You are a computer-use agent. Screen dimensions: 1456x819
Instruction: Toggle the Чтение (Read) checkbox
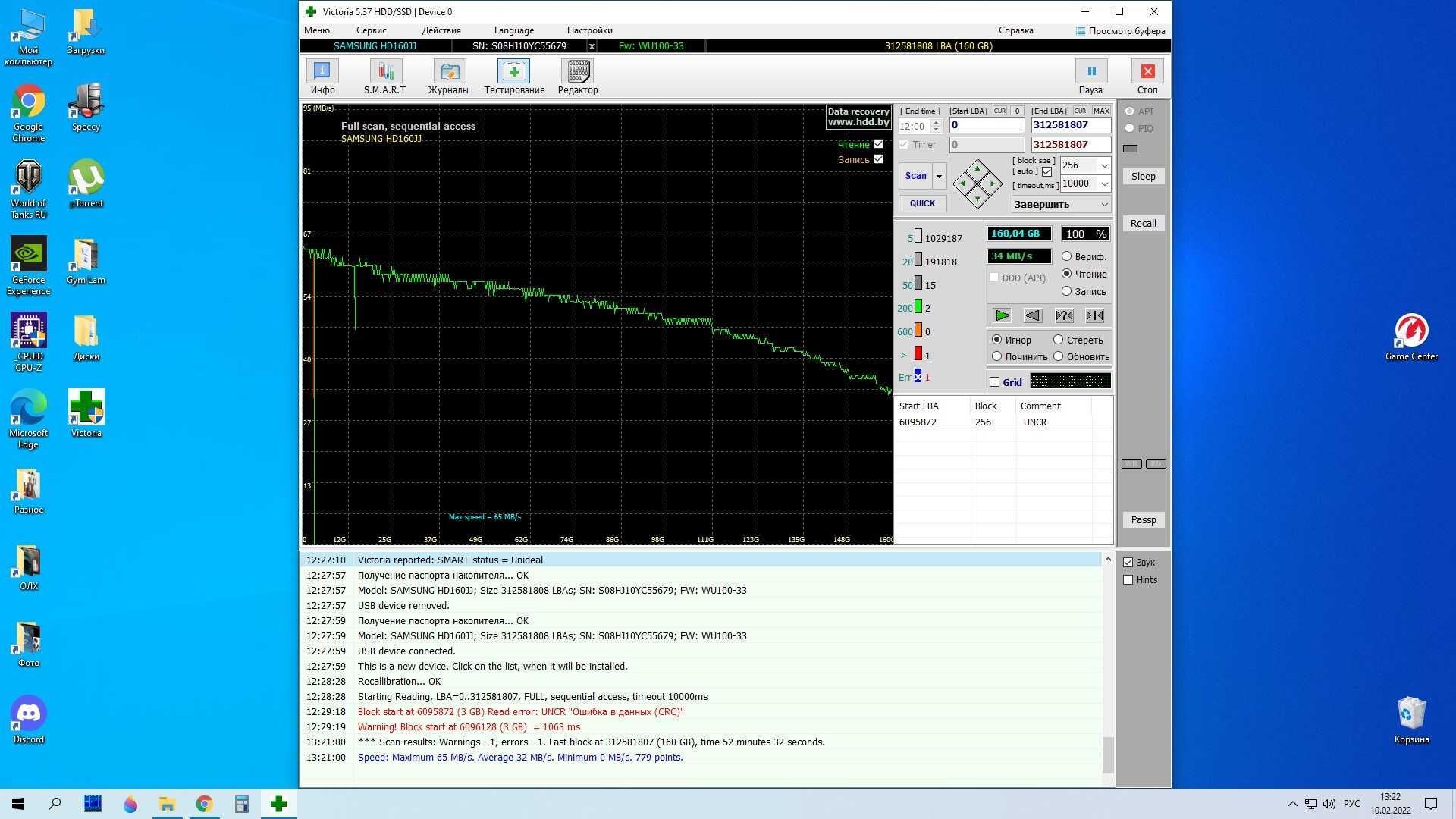879,144
